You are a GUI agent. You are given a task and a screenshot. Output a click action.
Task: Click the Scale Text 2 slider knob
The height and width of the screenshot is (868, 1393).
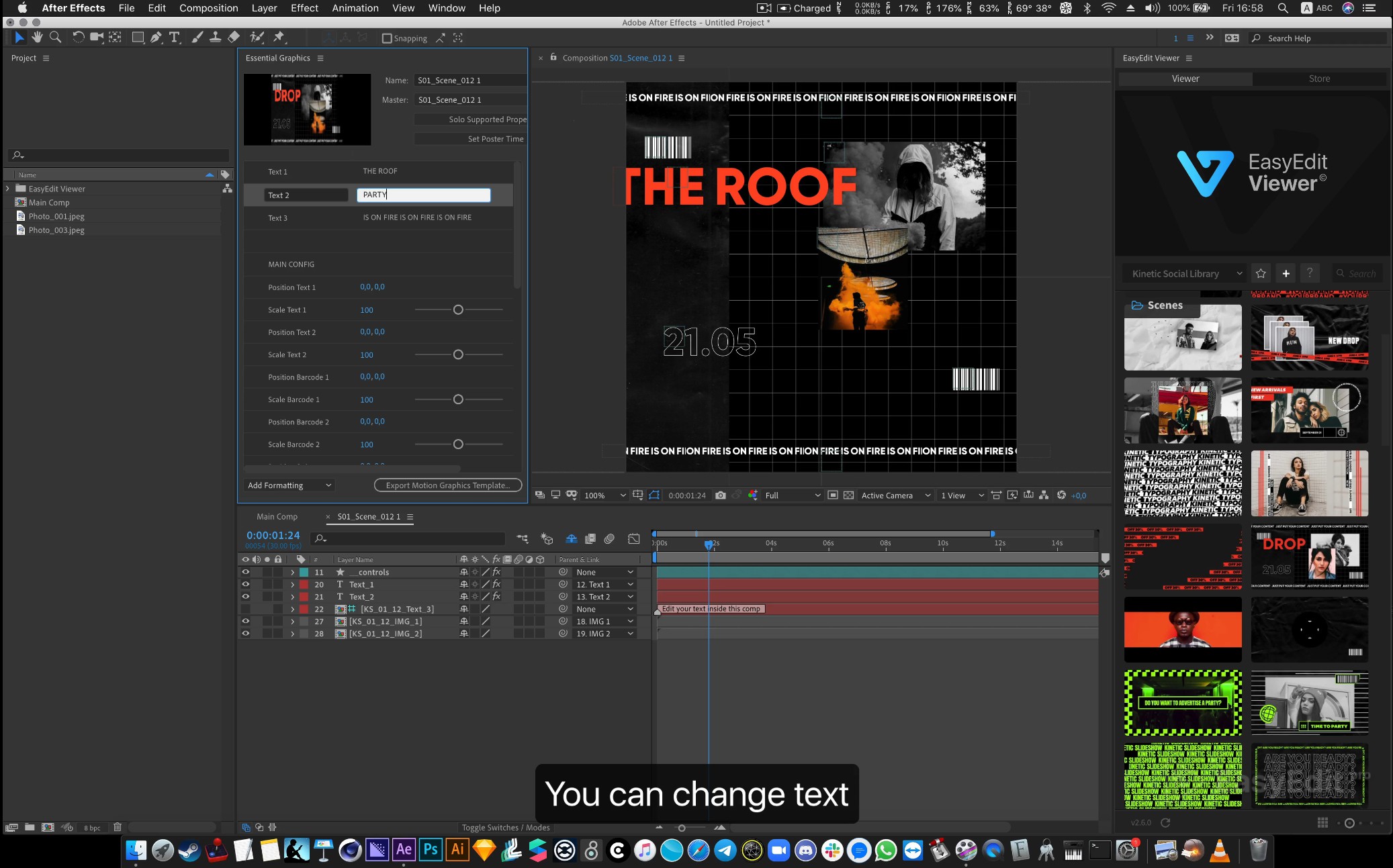coord(458,354)
